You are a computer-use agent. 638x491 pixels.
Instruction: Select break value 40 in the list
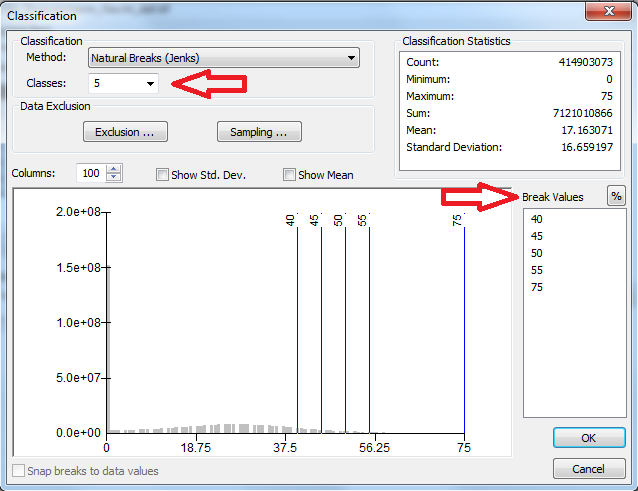tap(538, 219)
